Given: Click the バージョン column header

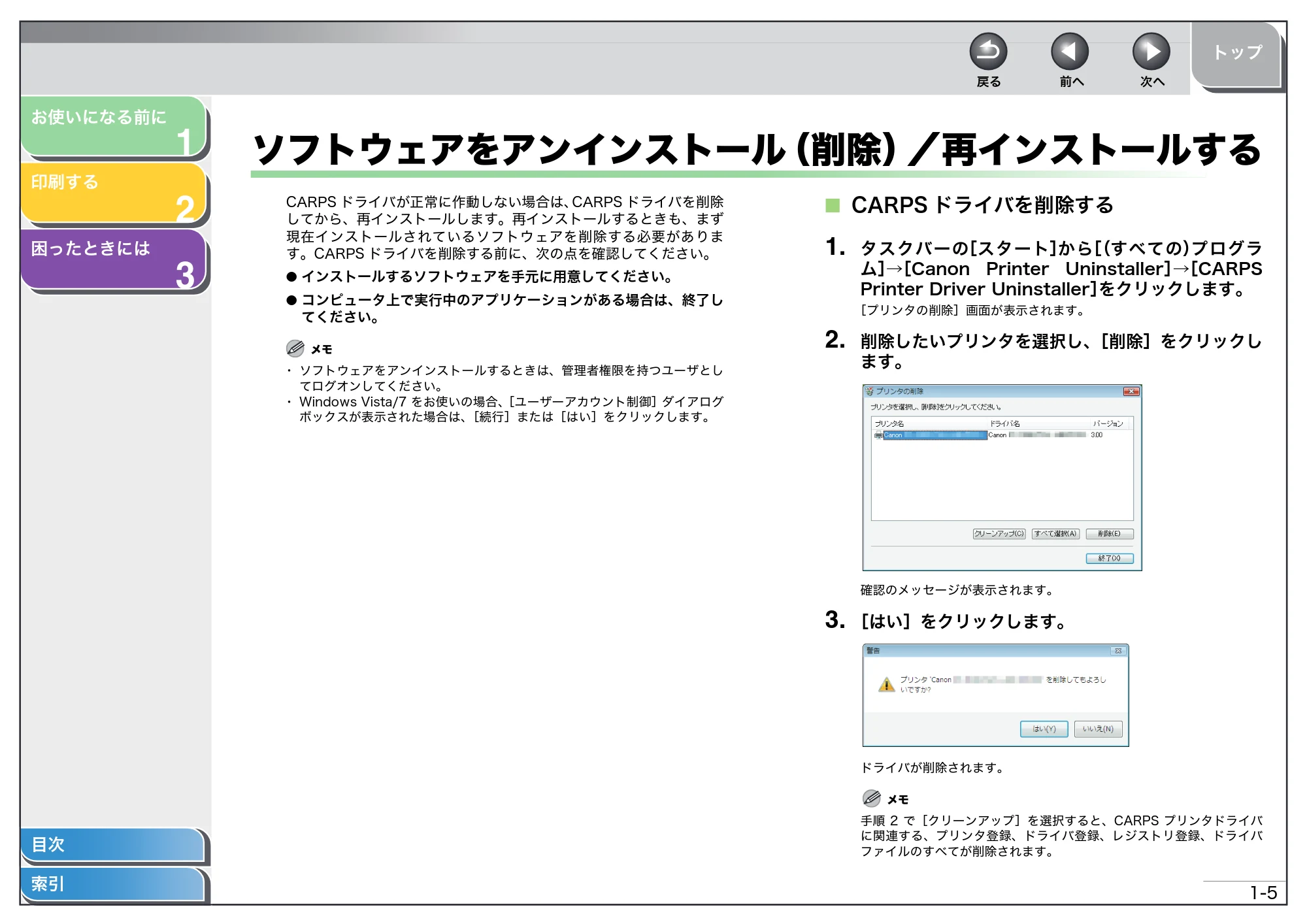Looking at the screenshot, I should (x=1108, y=423).
